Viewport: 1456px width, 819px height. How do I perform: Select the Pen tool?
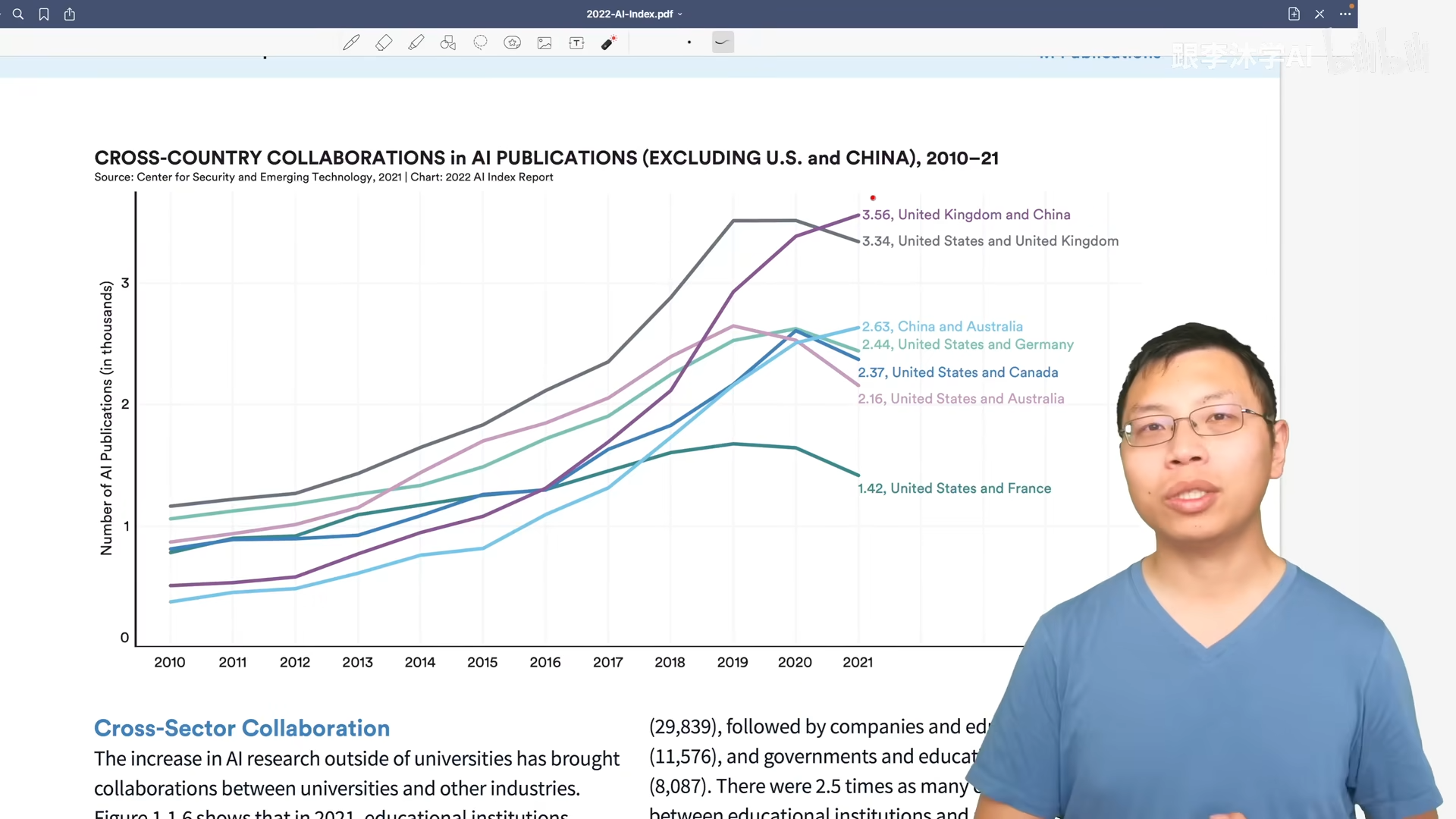tap(351, 42)
